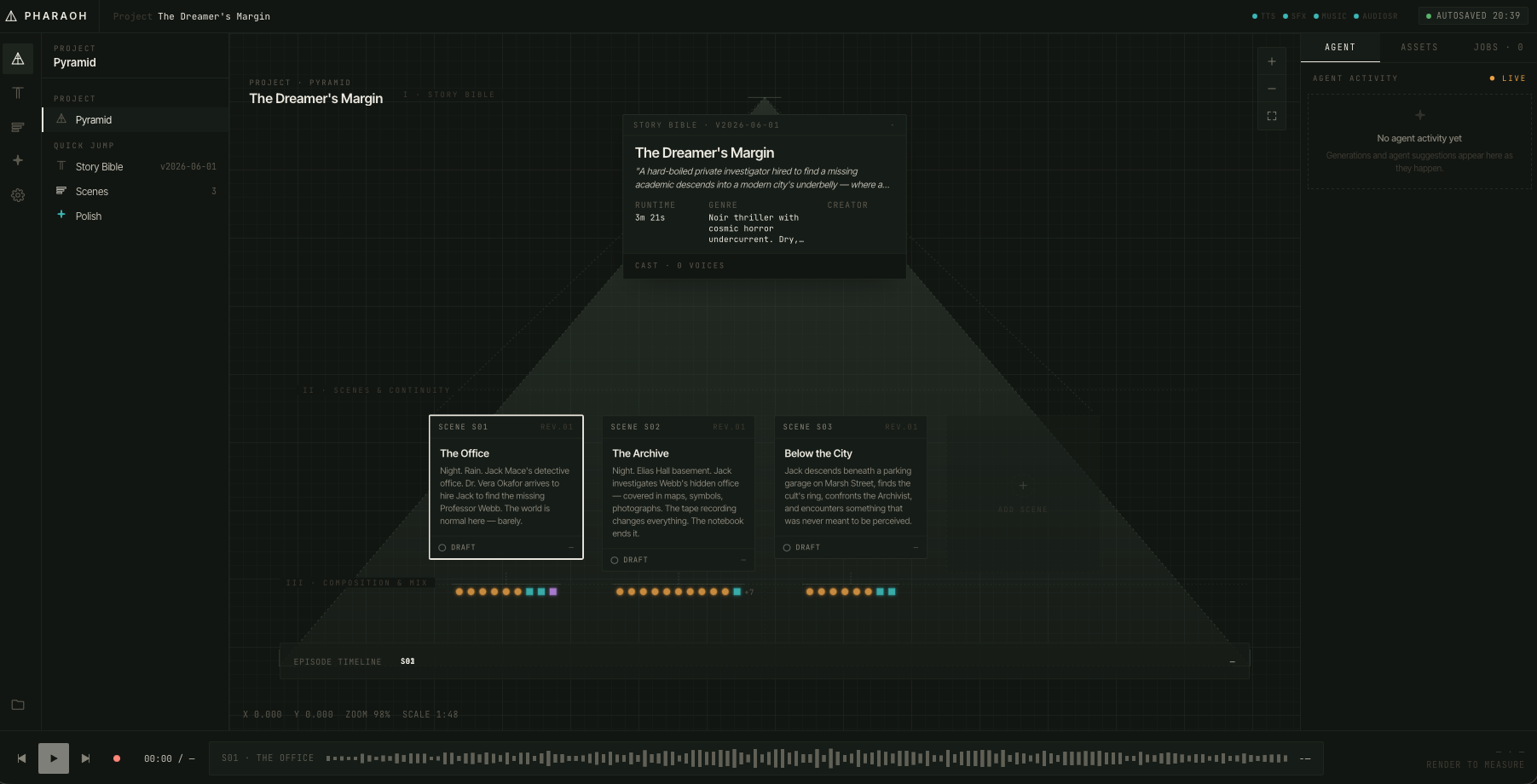Screen dimensions: 1537x784
Task: Click the Story Bible pillar sidebar icon
Action: coord(18,93)
